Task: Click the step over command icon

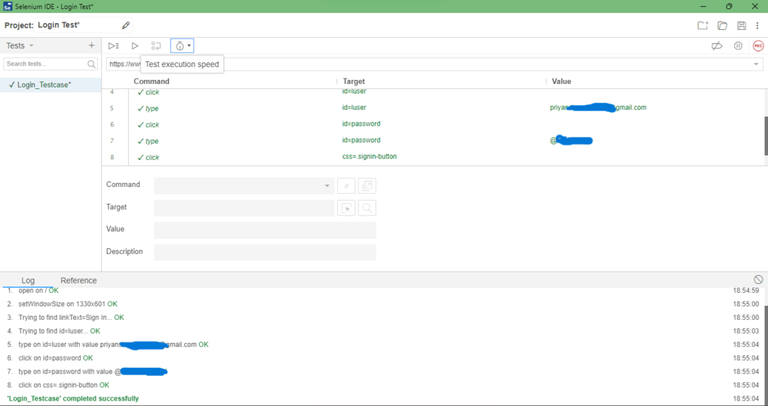Action: click(x=156, y=46)
